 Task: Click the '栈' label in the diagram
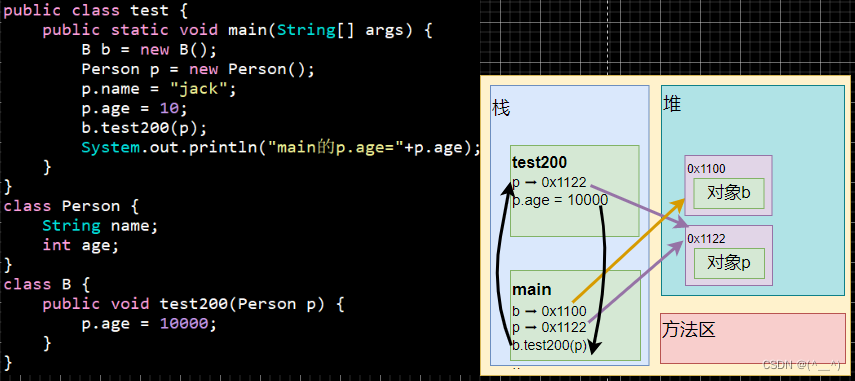tap(501, 107)
